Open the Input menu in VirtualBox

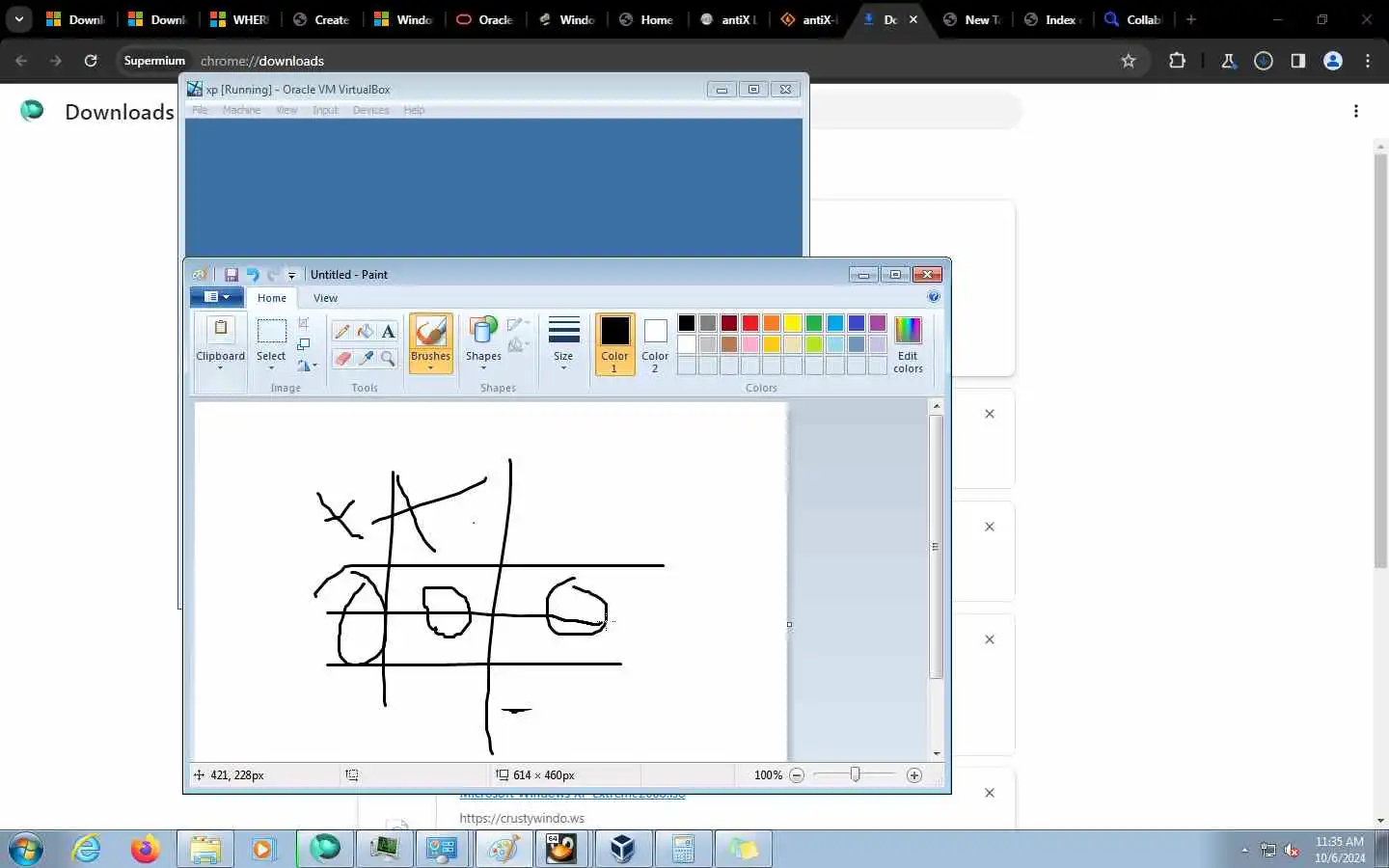pos(325,110)
